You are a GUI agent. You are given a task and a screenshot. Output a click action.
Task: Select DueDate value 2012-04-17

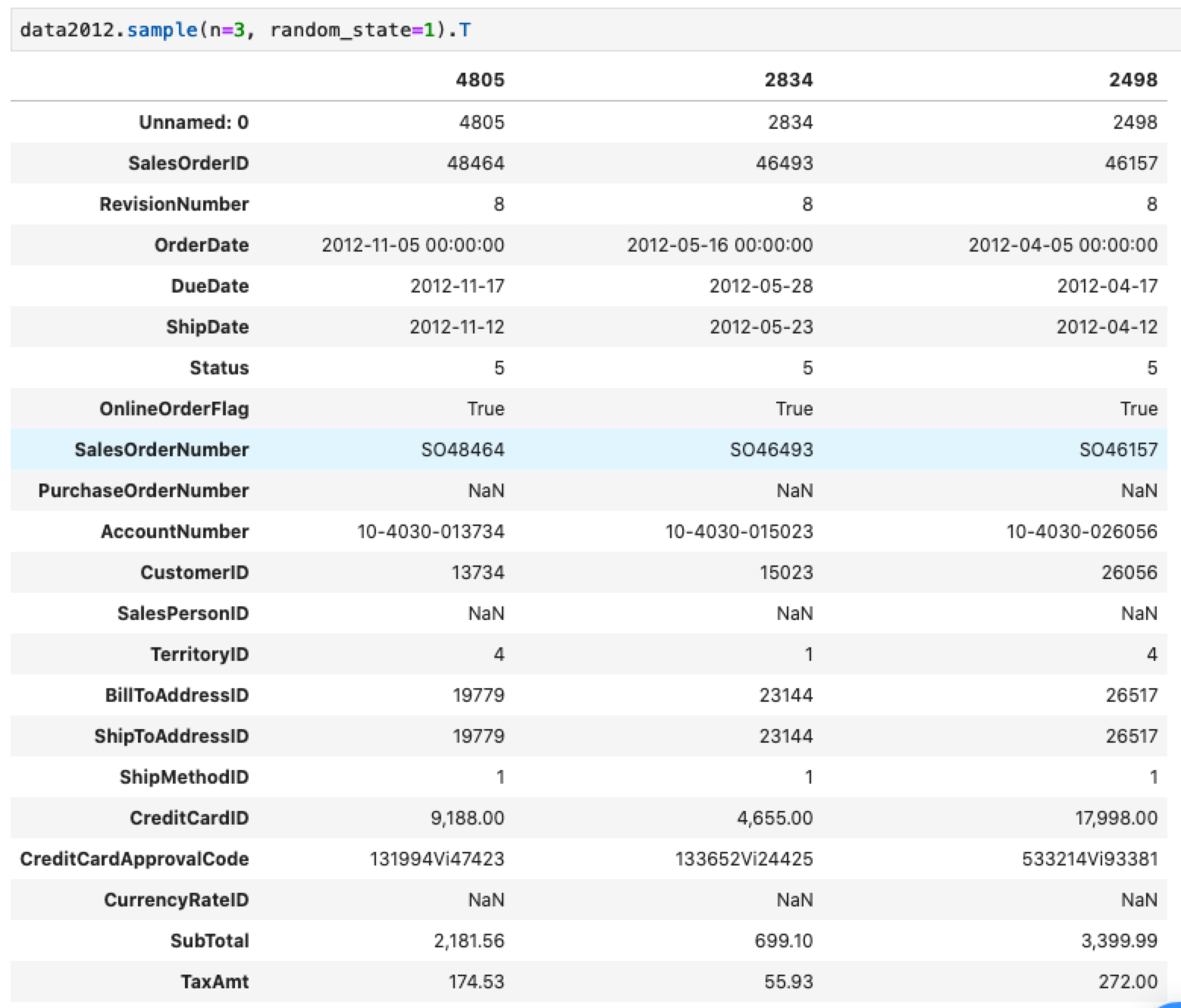click(x=1107, y=286)
